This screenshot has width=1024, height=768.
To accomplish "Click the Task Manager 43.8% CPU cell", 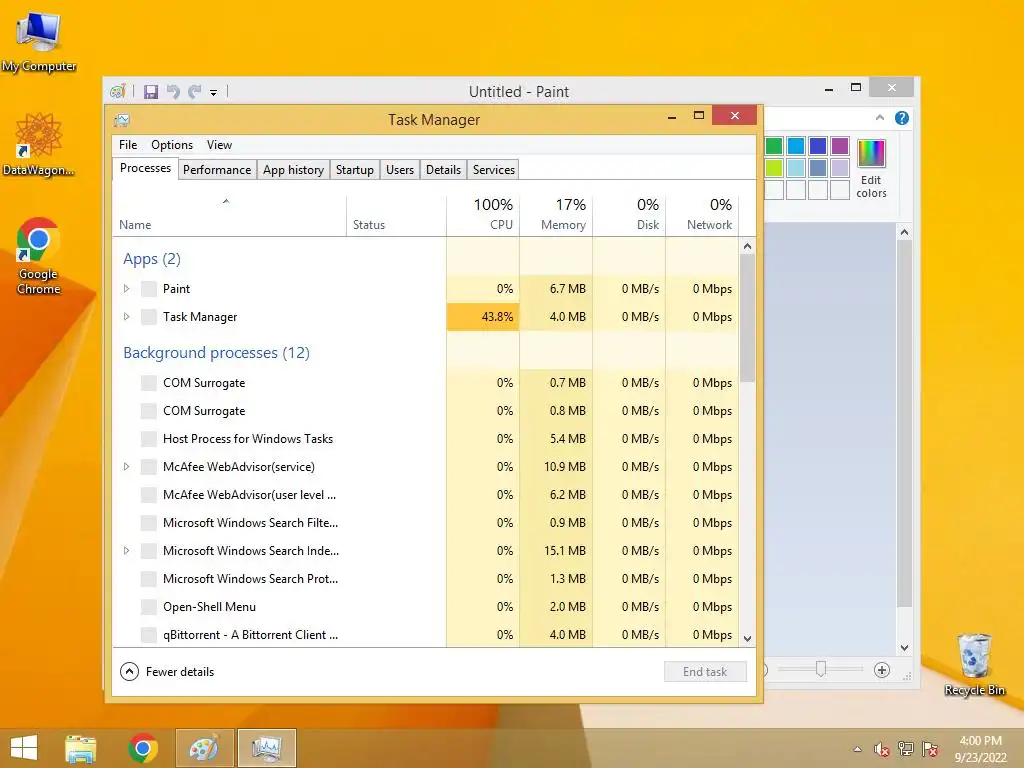I will click(x=483, y=317).
